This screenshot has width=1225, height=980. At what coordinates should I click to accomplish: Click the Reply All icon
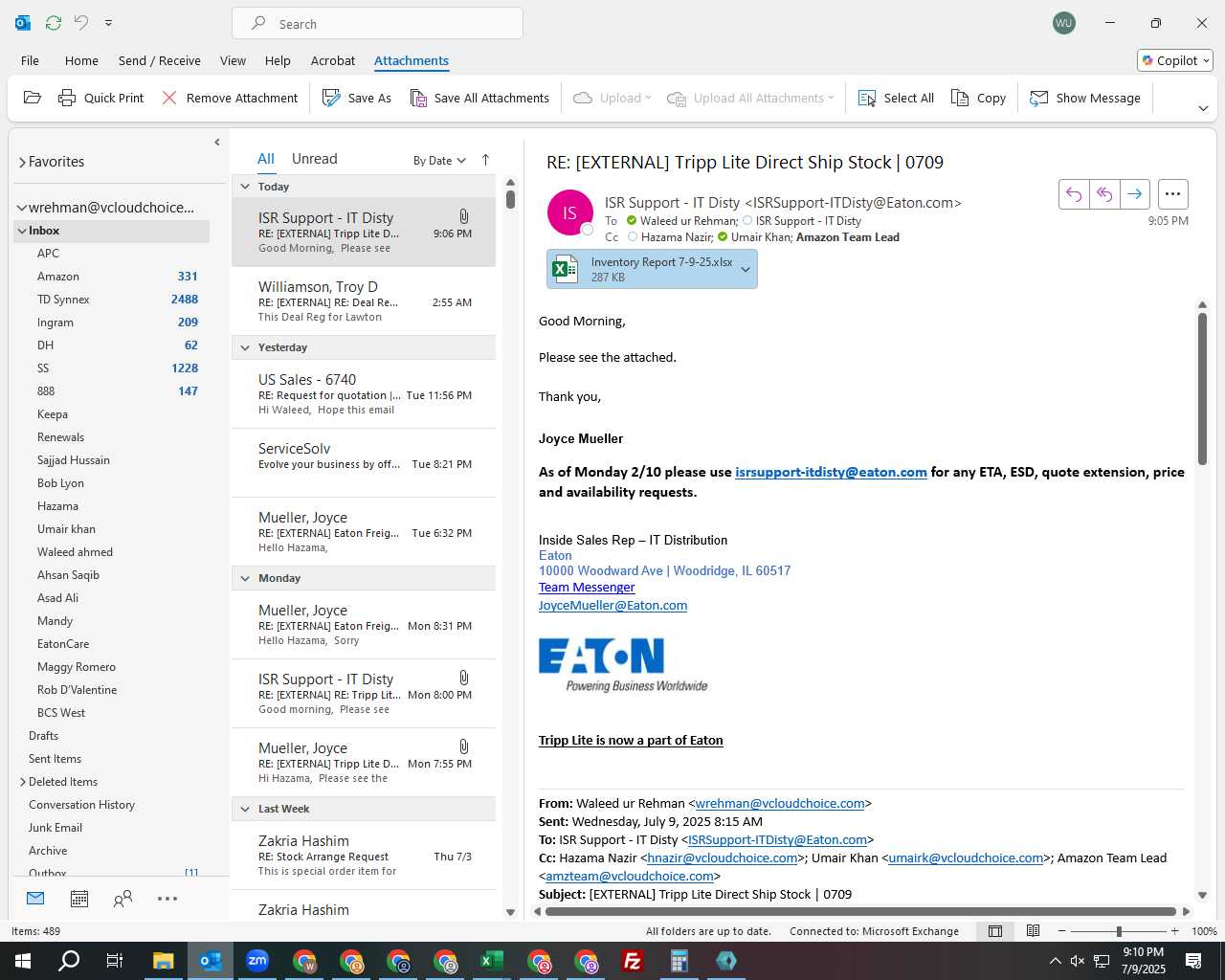point(1104,194)
